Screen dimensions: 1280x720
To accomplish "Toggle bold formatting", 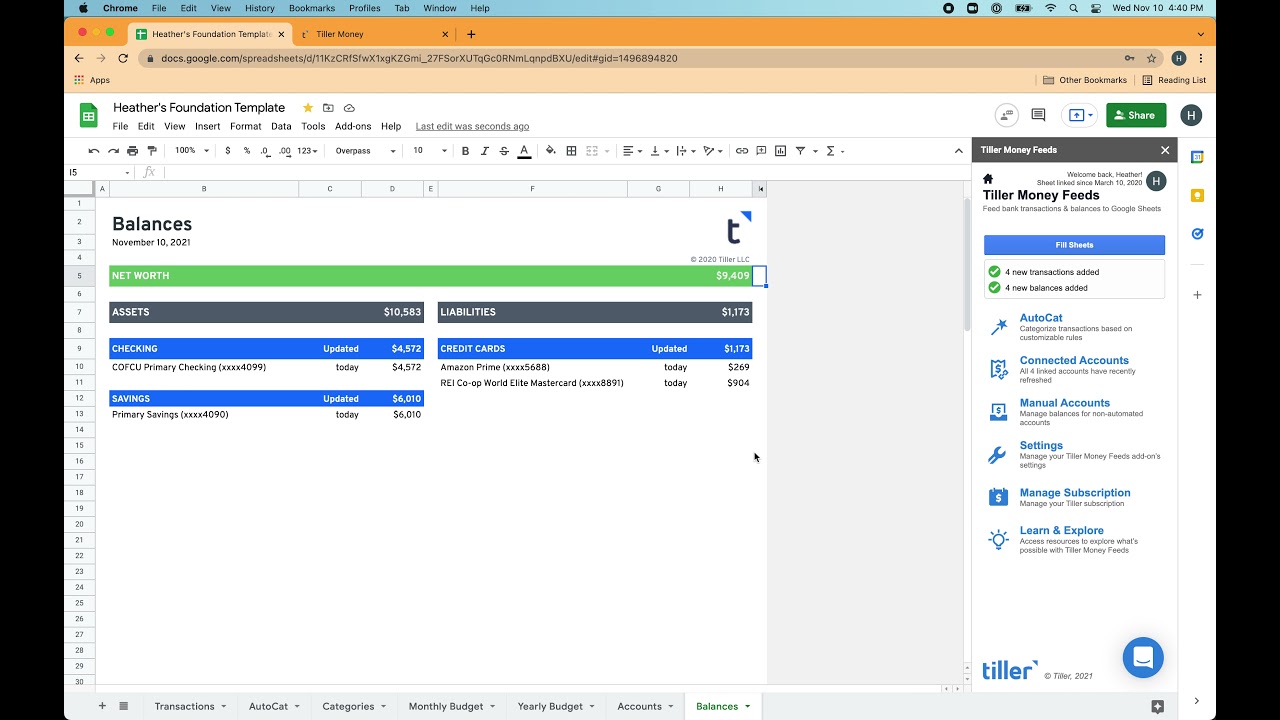I will tap(465, 151).
